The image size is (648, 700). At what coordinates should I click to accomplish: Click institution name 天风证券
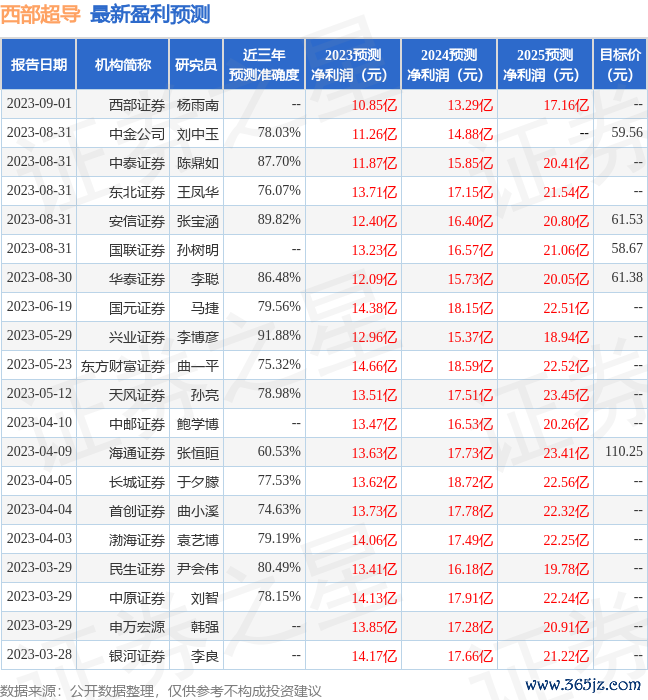click(137, 396)
